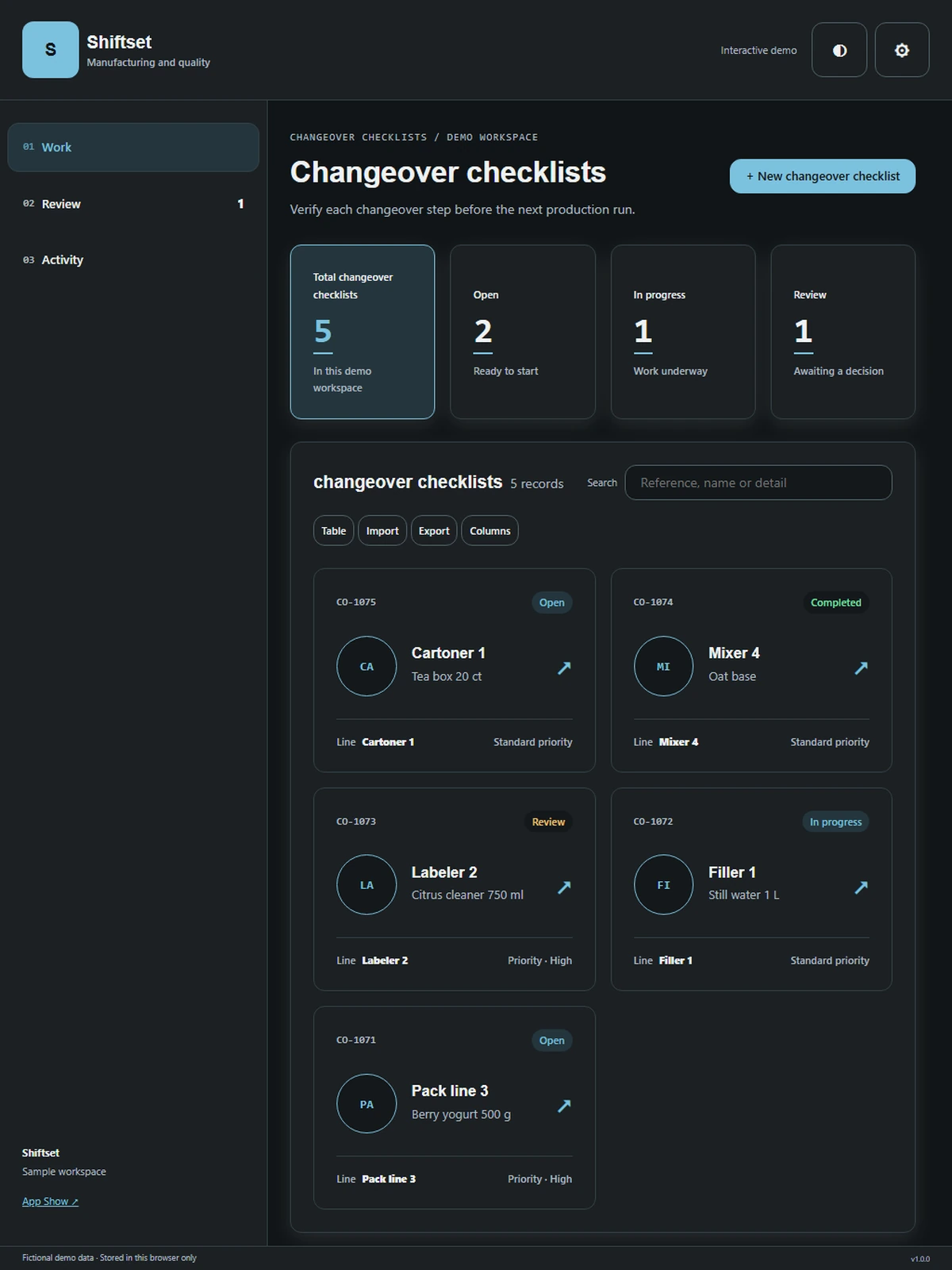Open the Activity sidebar item
The height and width of the screenshot is (1270, 952).
click(133, 260)
